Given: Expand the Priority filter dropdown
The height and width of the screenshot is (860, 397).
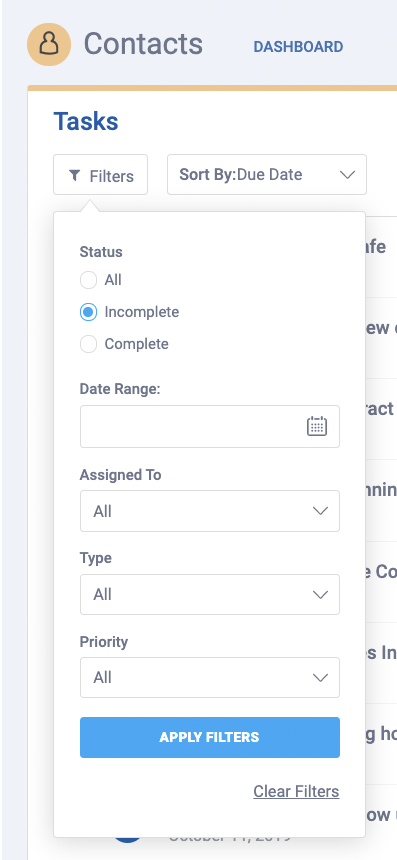Looking at the screenshot, I should 210,677.
